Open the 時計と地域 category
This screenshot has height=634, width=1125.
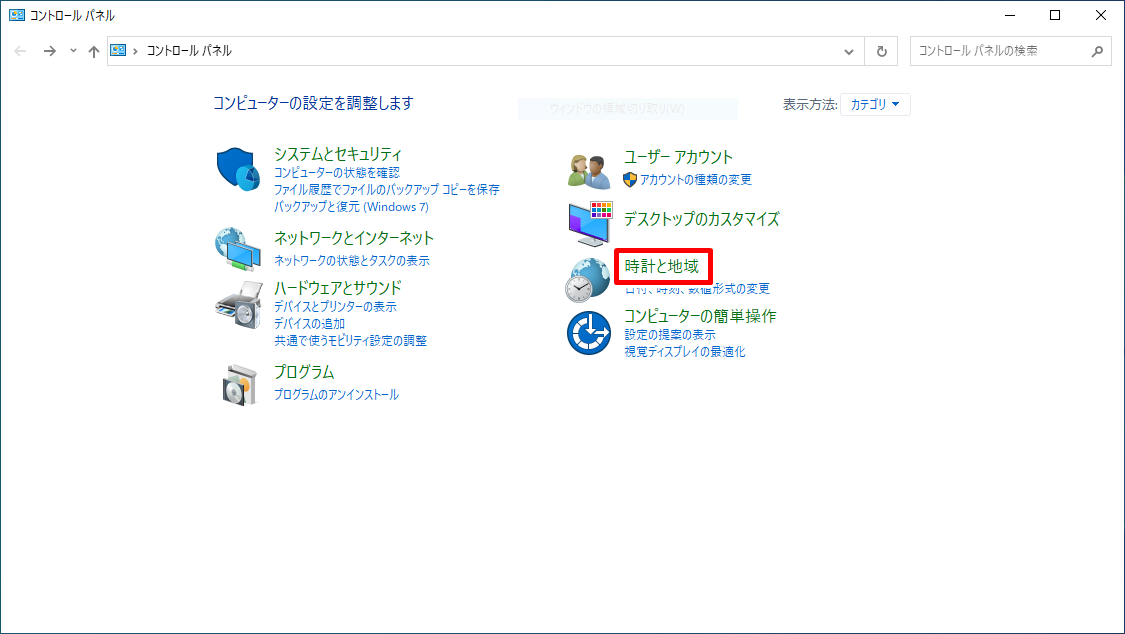point(661,266)
